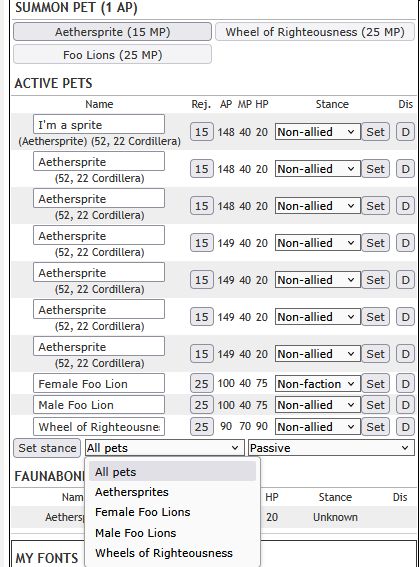Summon Wheel of Righteousness pet

315,32
